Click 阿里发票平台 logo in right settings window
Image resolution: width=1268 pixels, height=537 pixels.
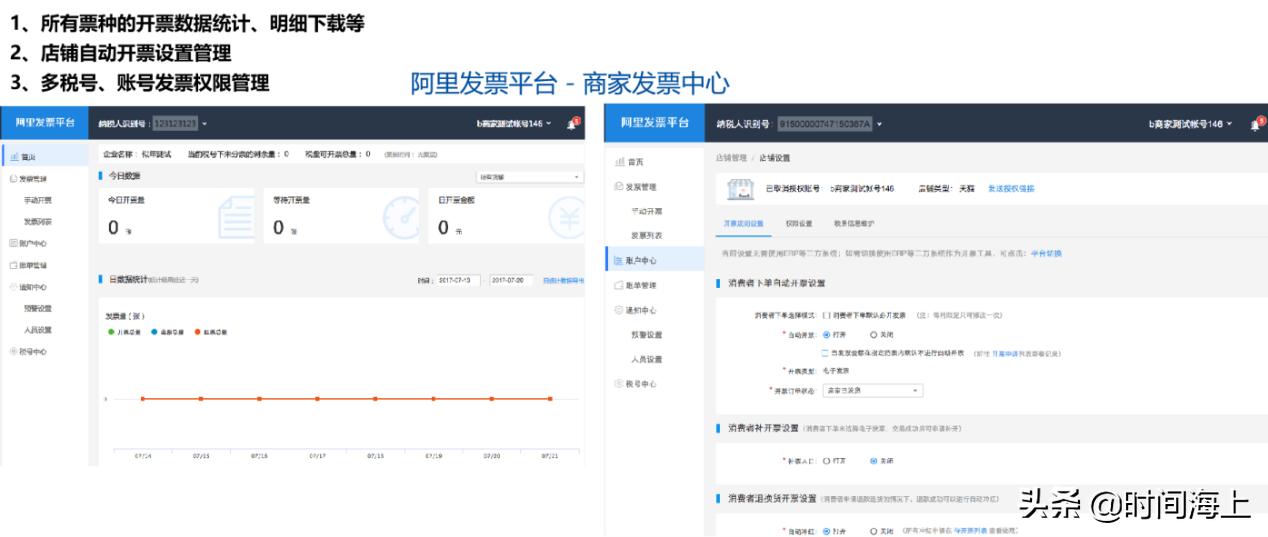(x=655, y=122)
